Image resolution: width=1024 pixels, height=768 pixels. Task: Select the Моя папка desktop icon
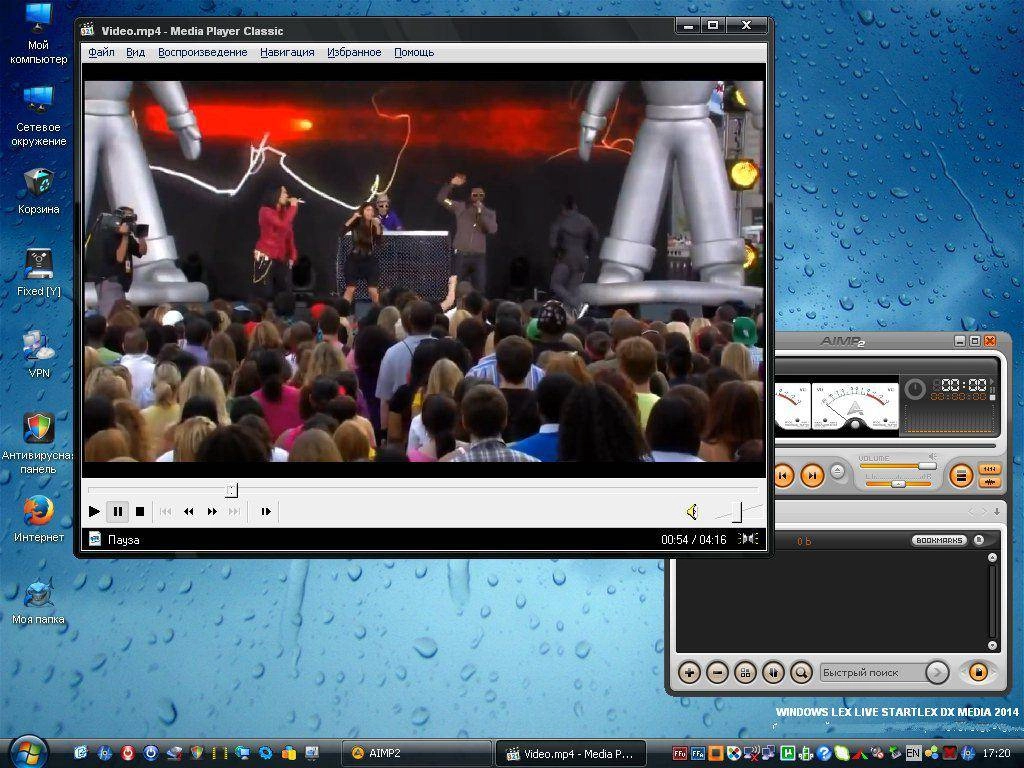tap(39, 601)
